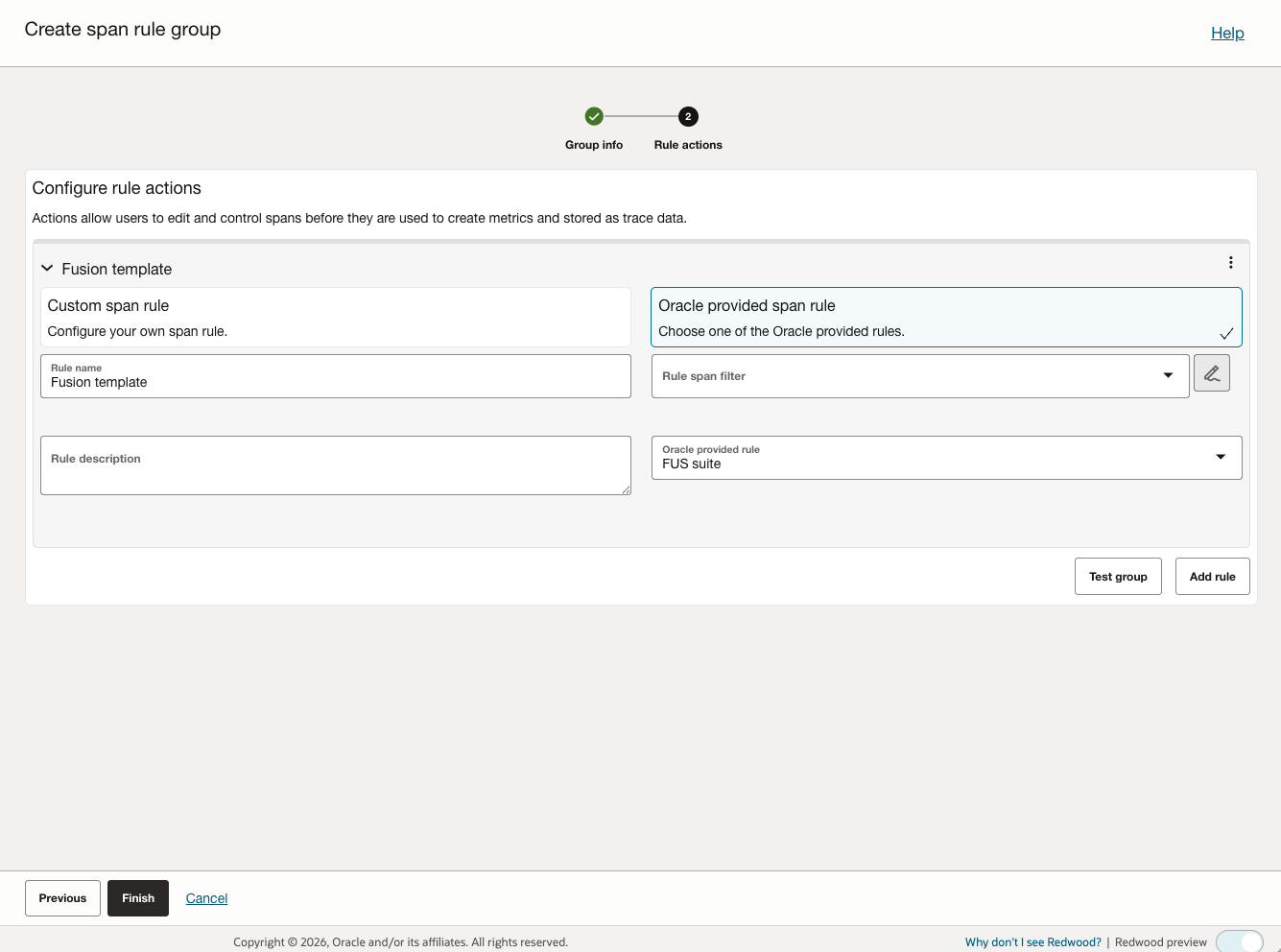Click inside the Rule name field

pyautogui.click(x=335, y=382)
